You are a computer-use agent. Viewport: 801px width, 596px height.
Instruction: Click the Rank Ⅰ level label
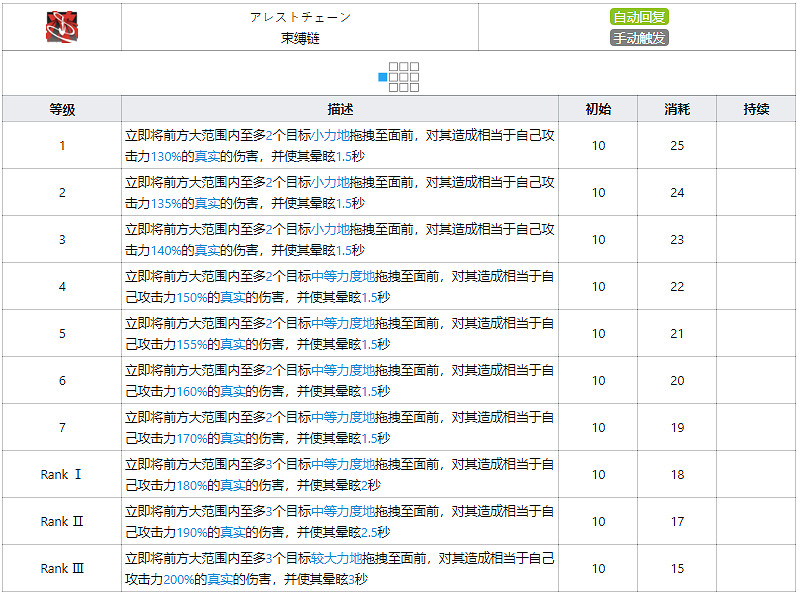pyautogui.click(x=60, y=473)
